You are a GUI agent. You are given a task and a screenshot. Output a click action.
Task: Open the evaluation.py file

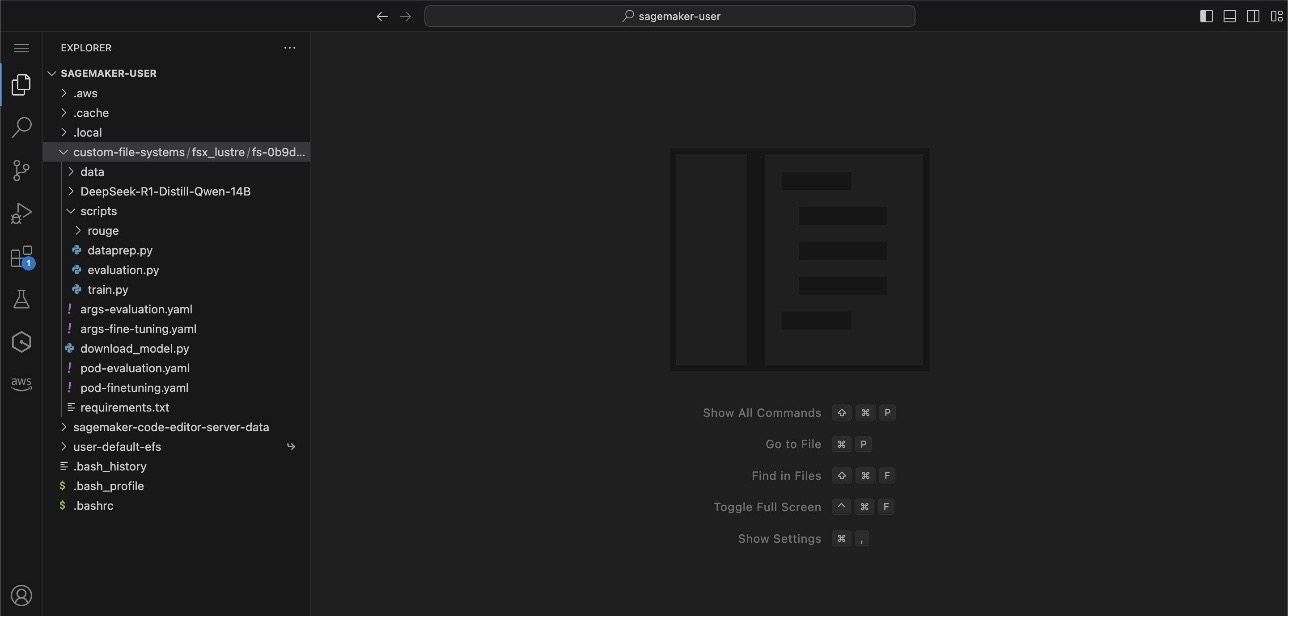(x=176, y=270)
